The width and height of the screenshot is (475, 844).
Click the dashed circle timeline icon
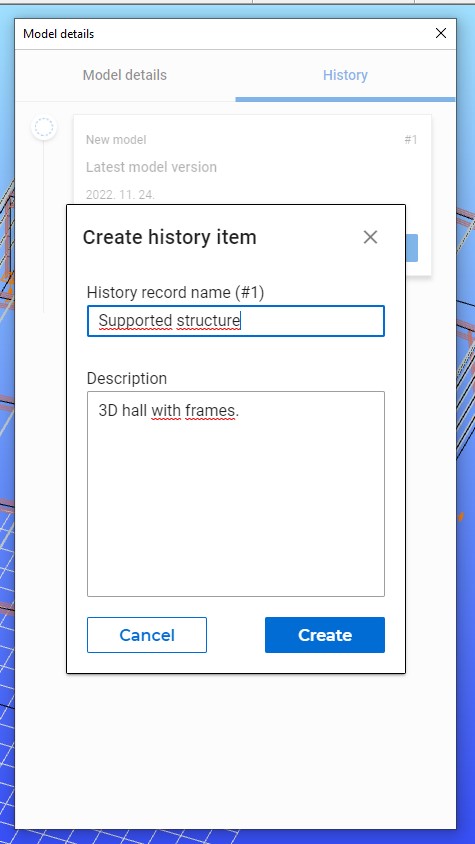click(44, 128)
